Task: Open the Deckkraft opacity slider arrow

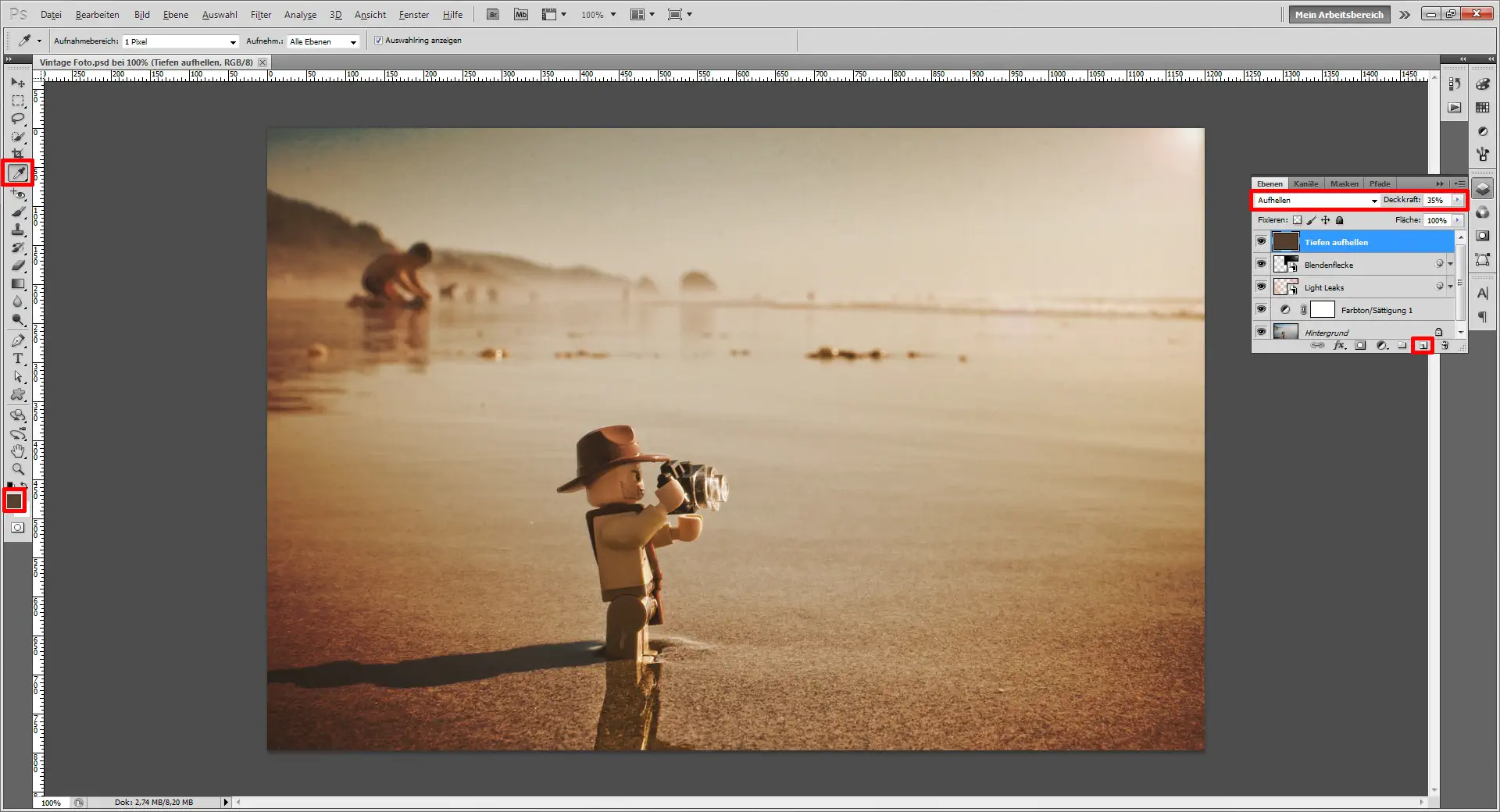Action: point(1458,200)
